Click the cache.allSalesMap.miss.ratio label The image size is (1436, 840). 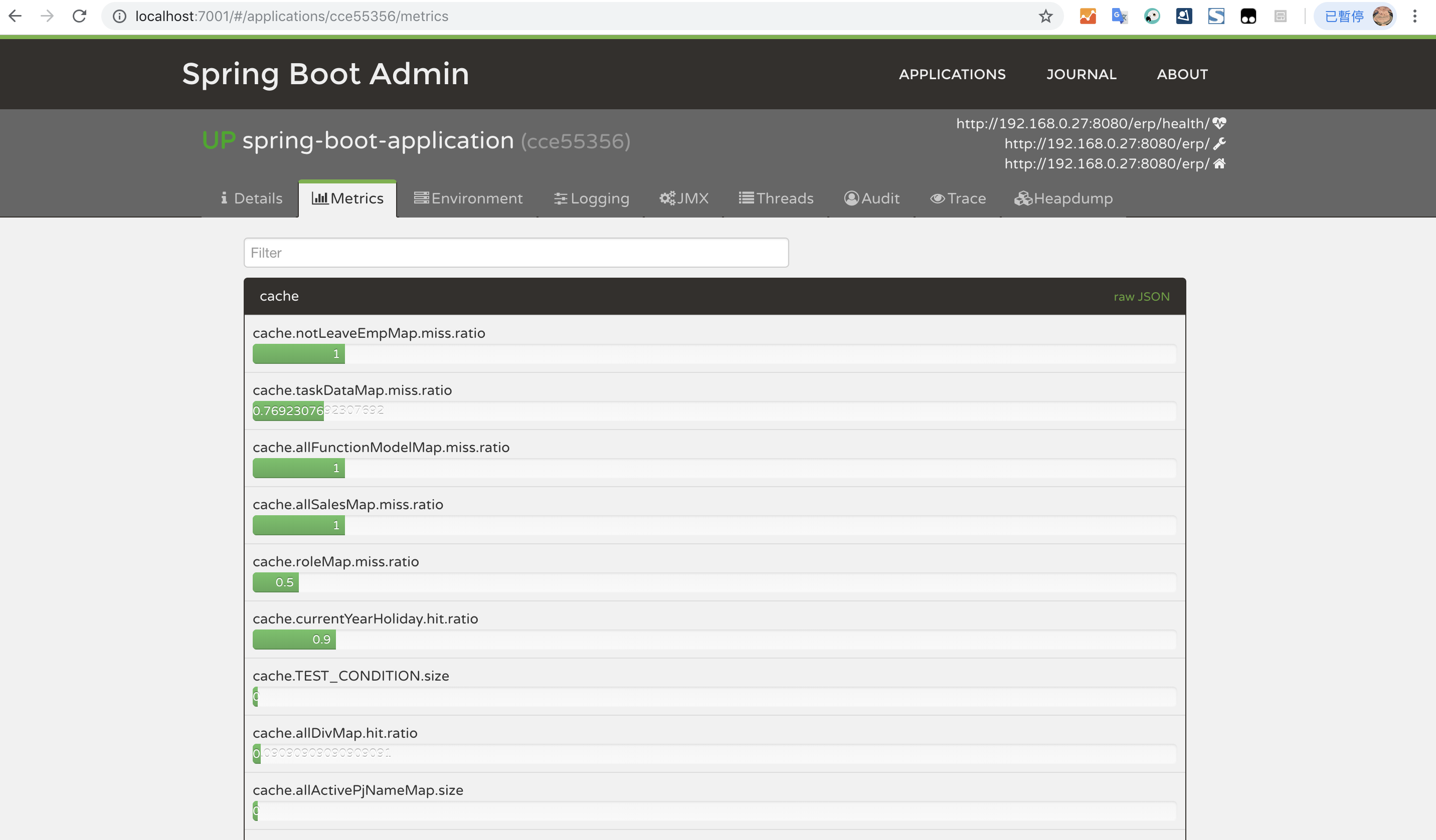(x=347, y=505)
